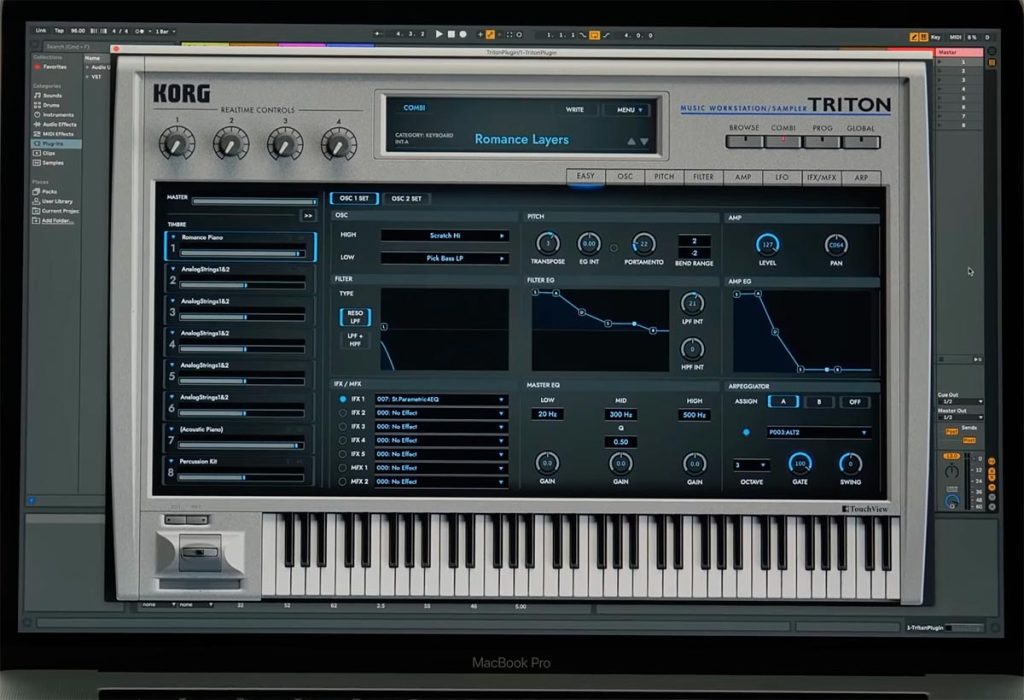Switch to the OSC 2 SET tab

coord(406,199)
